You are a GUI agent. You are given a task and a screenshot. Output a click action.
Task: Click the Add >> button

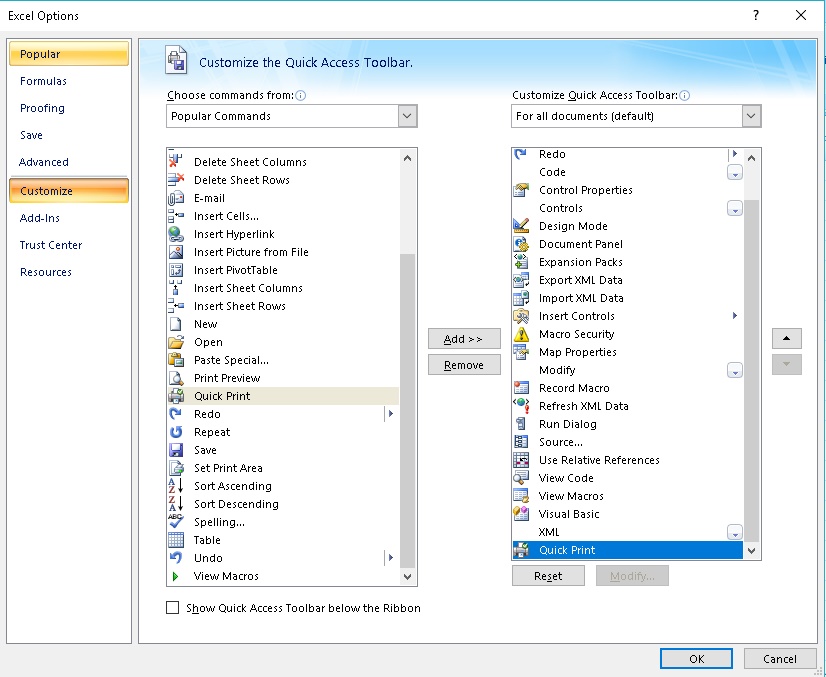click(x=464, y=339)
